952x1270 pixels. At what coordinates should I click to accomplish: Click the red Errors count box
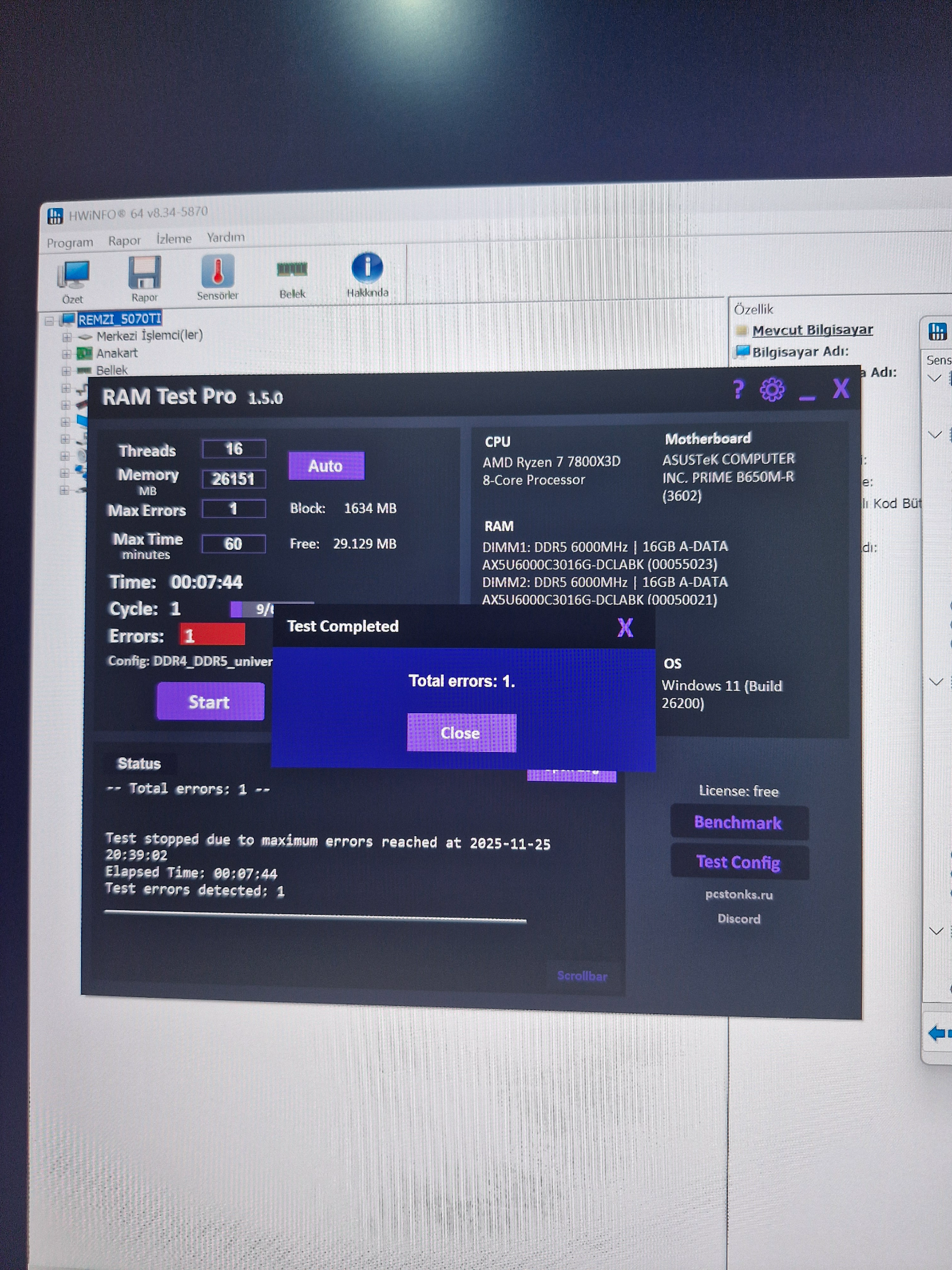click(x=212, y=636)
